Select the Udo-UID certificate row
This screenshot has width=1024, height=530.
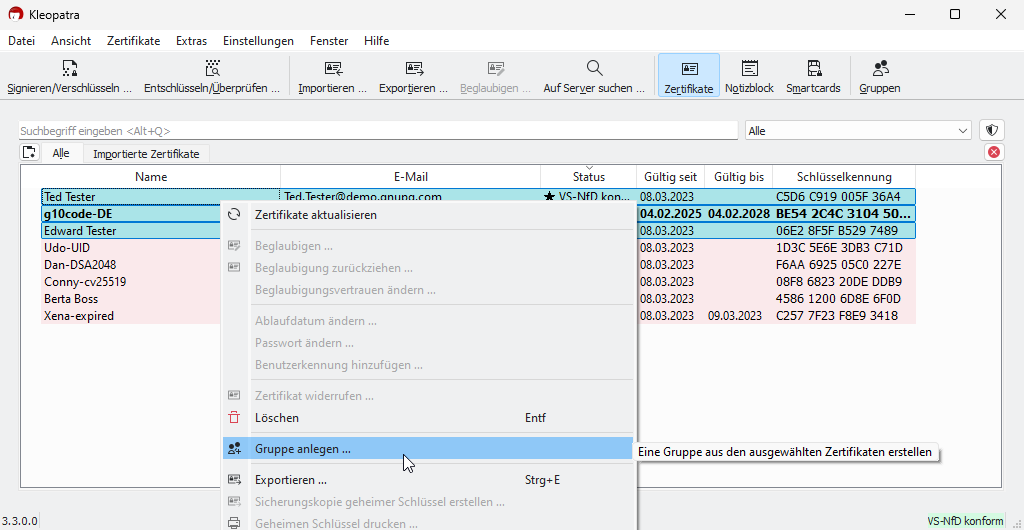(x=478, y=248)
